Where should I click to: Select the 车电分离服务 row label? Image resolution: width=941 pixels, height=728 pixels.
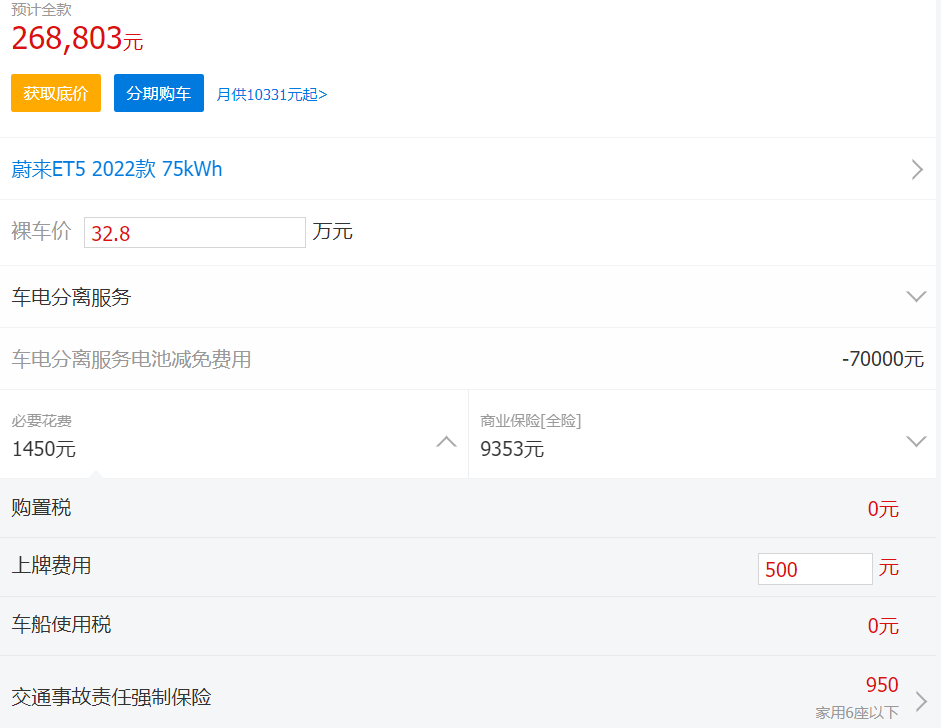[71, 297]
